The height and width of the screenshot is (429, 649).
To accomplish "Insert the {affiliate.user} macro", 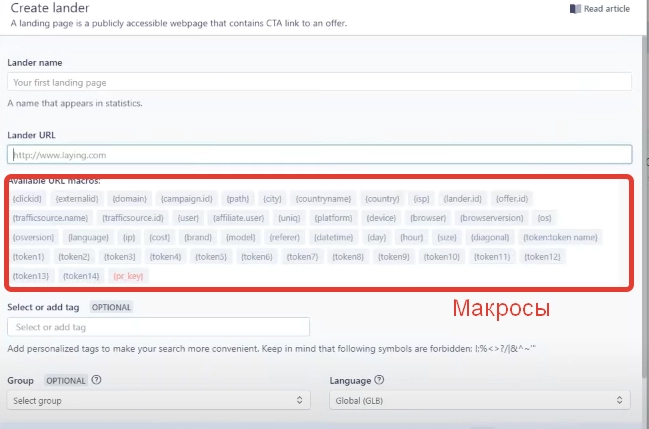I will pos(238,218).
